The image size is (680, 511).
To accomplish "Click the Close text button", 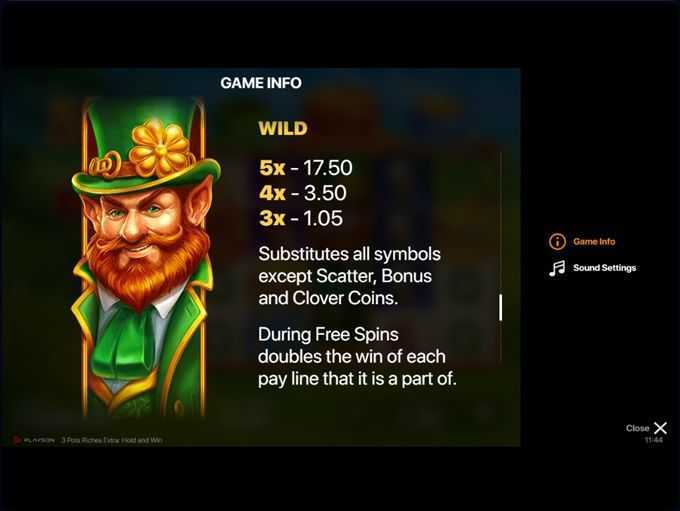I will 638,428.
